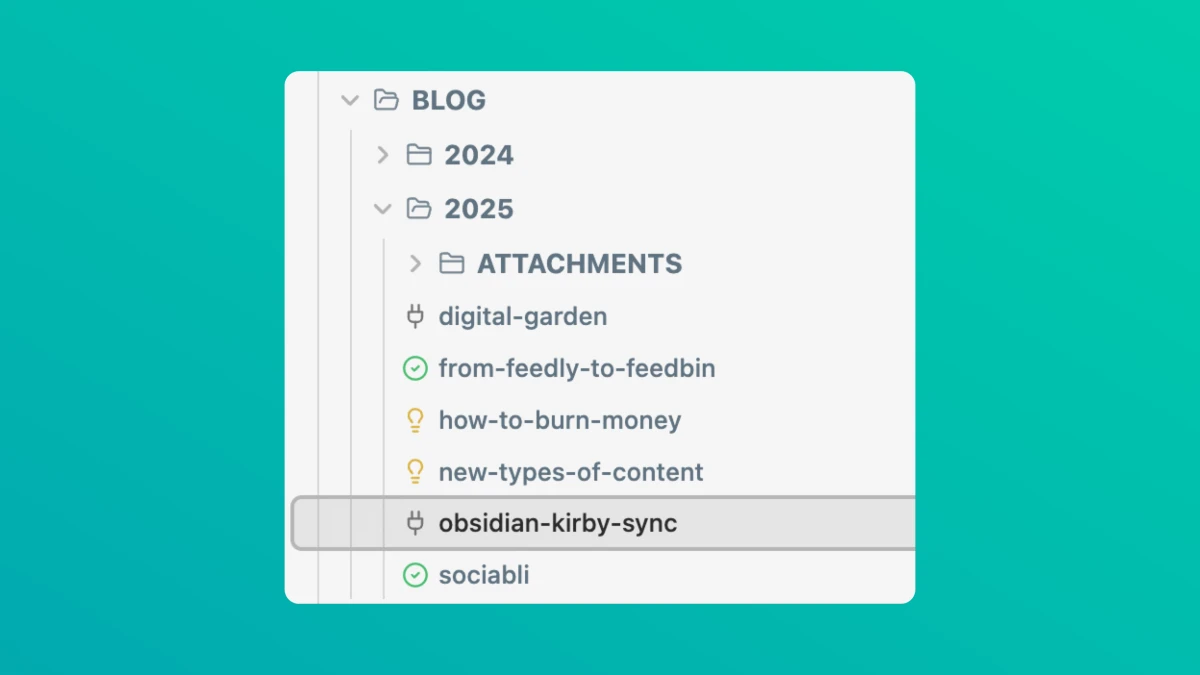
Task: Select the highlighted obsidian-kirby-sync note
Action: point(603,523)
